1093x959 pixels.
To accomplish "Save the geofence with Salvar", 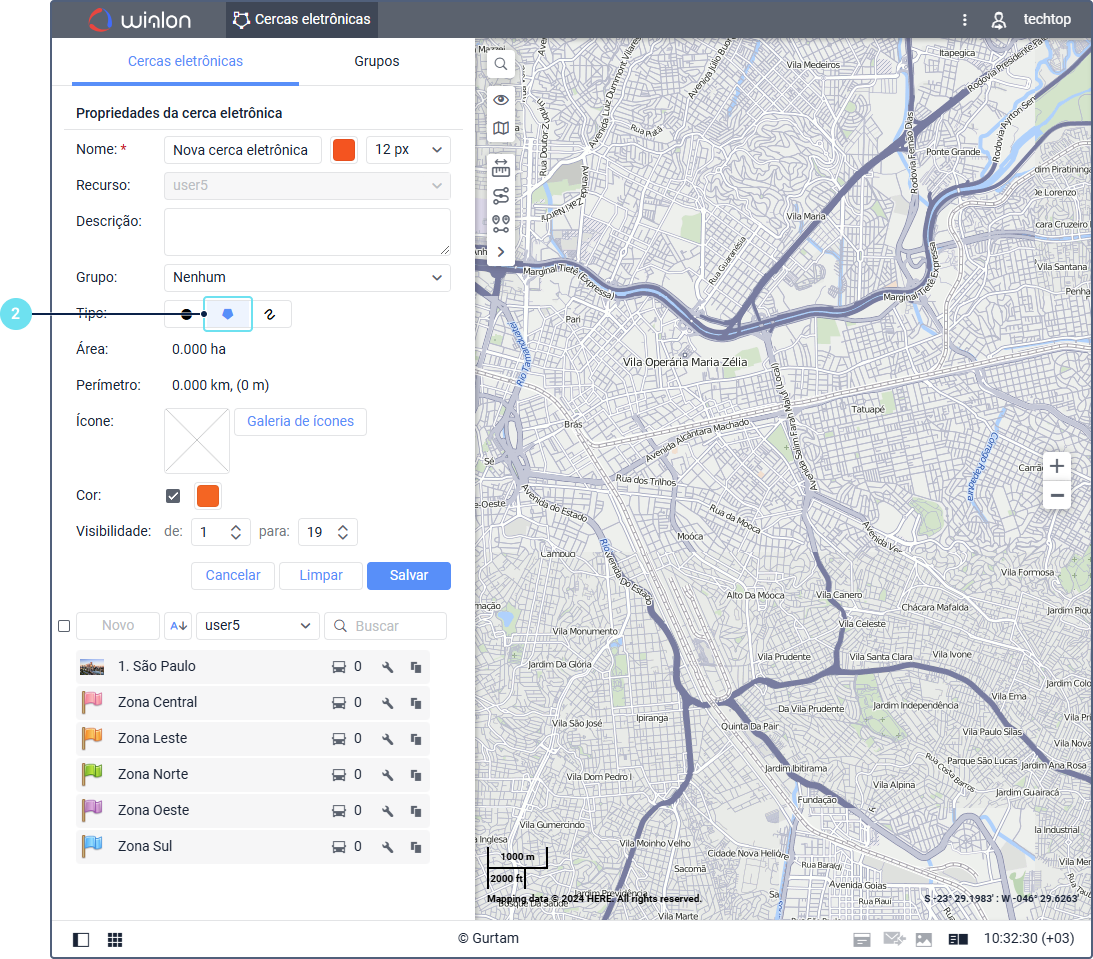I will [408, 576].
